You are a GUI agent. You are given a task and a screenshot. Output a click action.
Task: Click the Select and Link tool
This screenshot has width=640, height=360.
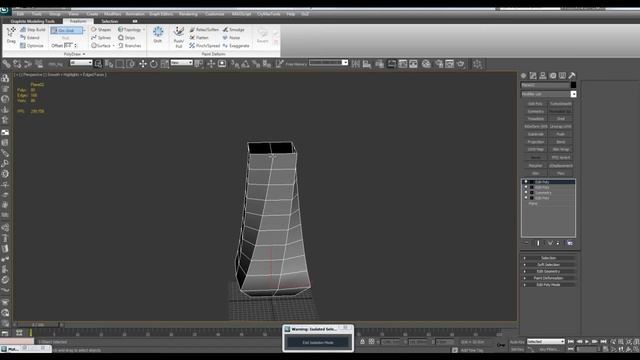click(x=7, y=64)
